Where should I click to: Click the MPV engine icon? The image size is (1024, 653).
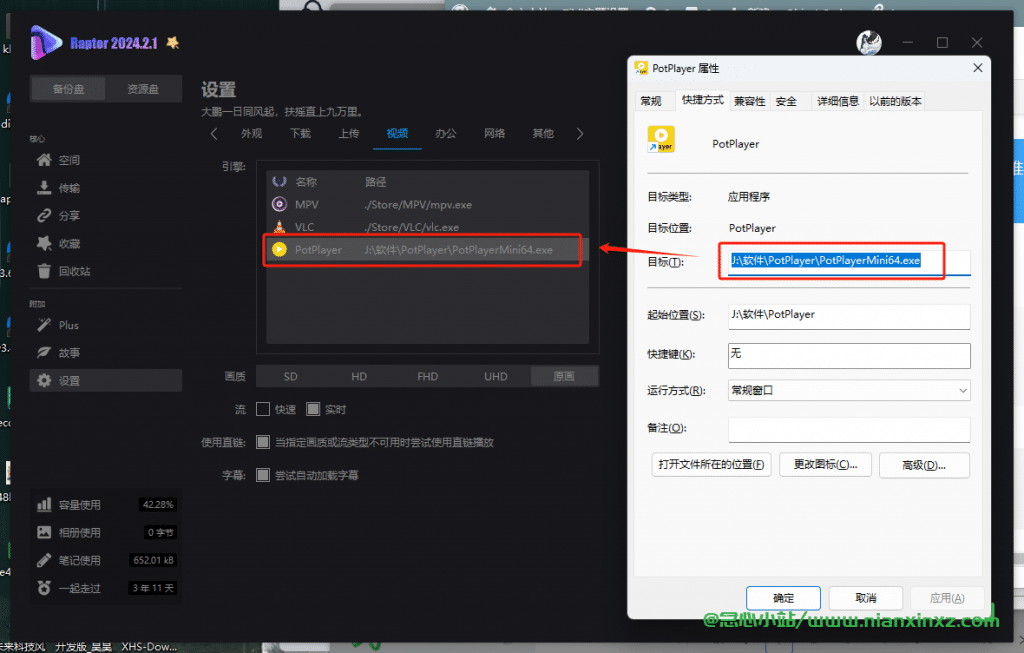279,204
